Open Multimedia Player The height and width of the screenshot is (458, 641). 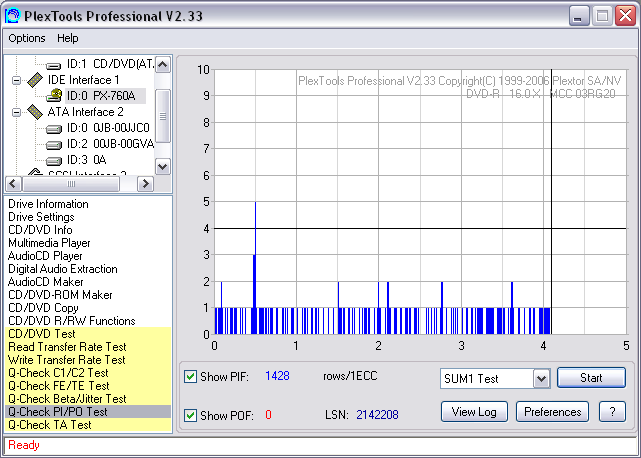pos(49,243)
